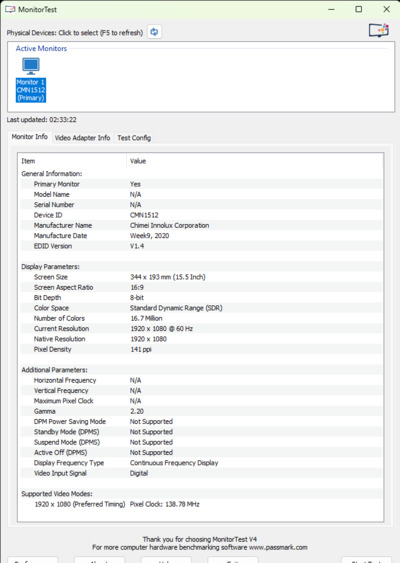
Task: Click the General Information heading
Action: tap(52, 174)
